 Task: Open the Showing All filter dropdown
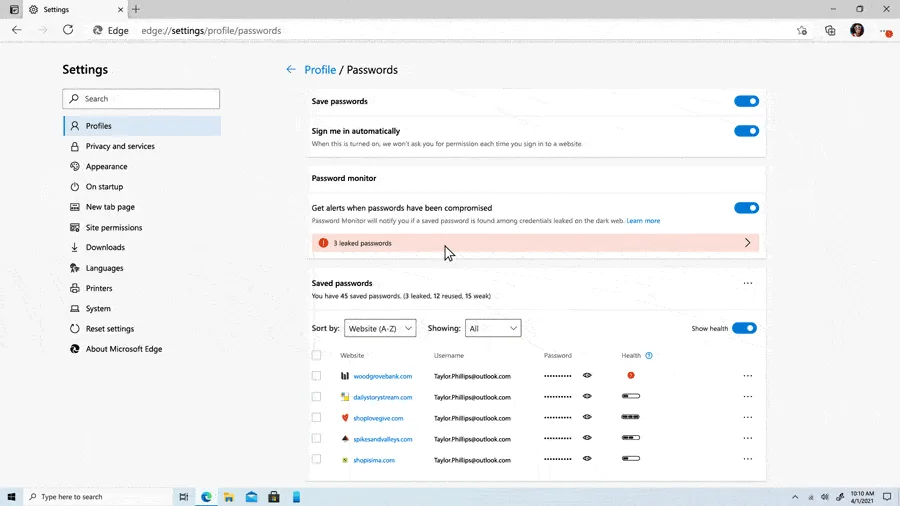[493, 328]
